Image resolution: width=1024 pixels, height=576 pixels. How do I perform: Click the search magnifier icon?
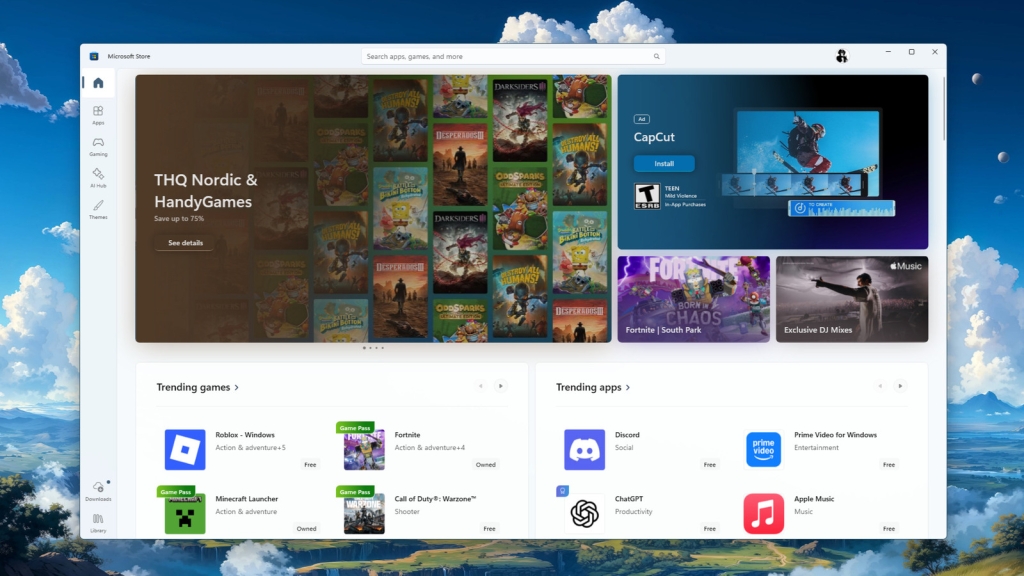(x=657, y=57)
